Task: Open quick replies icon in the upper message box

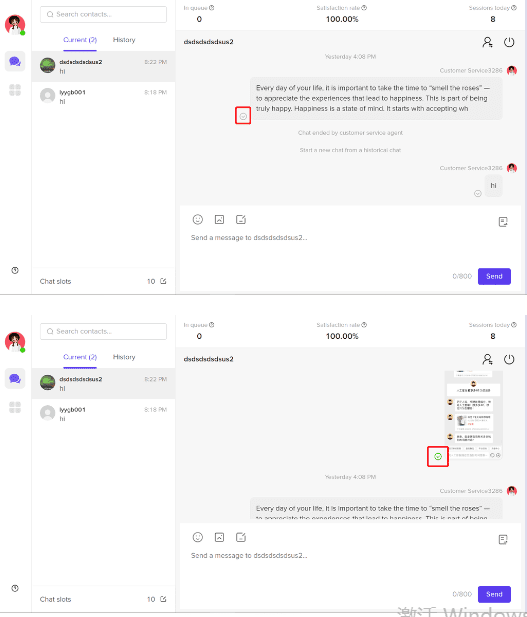Action: tap(503, 222)
